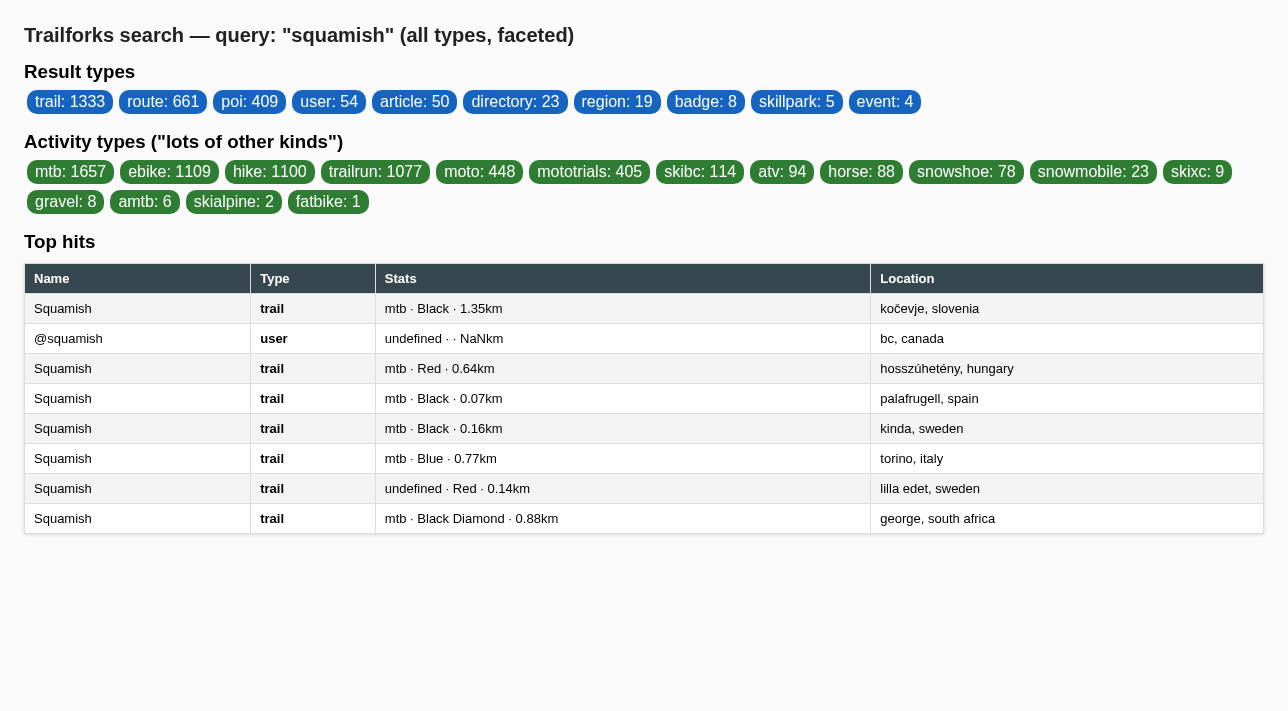Image resolution: width=1288 pixels, height=711 pixels.
Task: Choose the 'trailrun: 1077' badge
Action: pyautogui.click(x=375, y=172)
